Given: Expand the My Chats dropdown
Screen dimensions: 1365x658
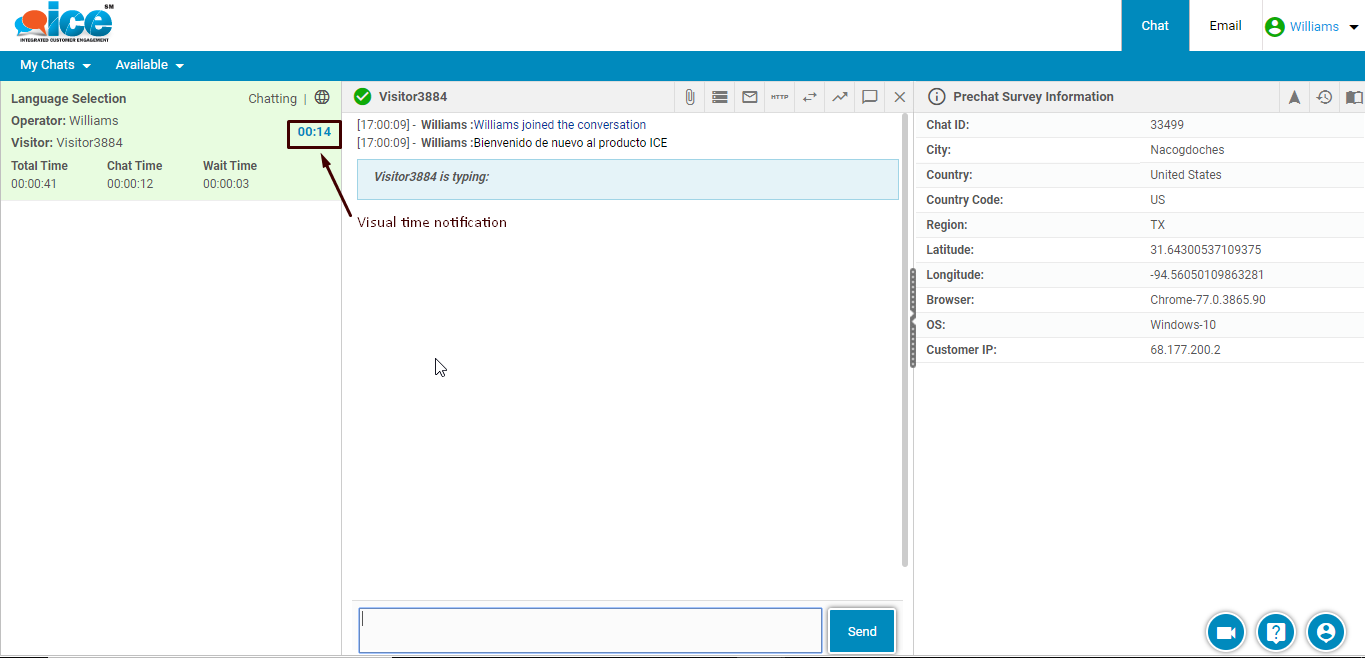Looking at the screenshot, I should pyautogui.click(x=55, y=65).
